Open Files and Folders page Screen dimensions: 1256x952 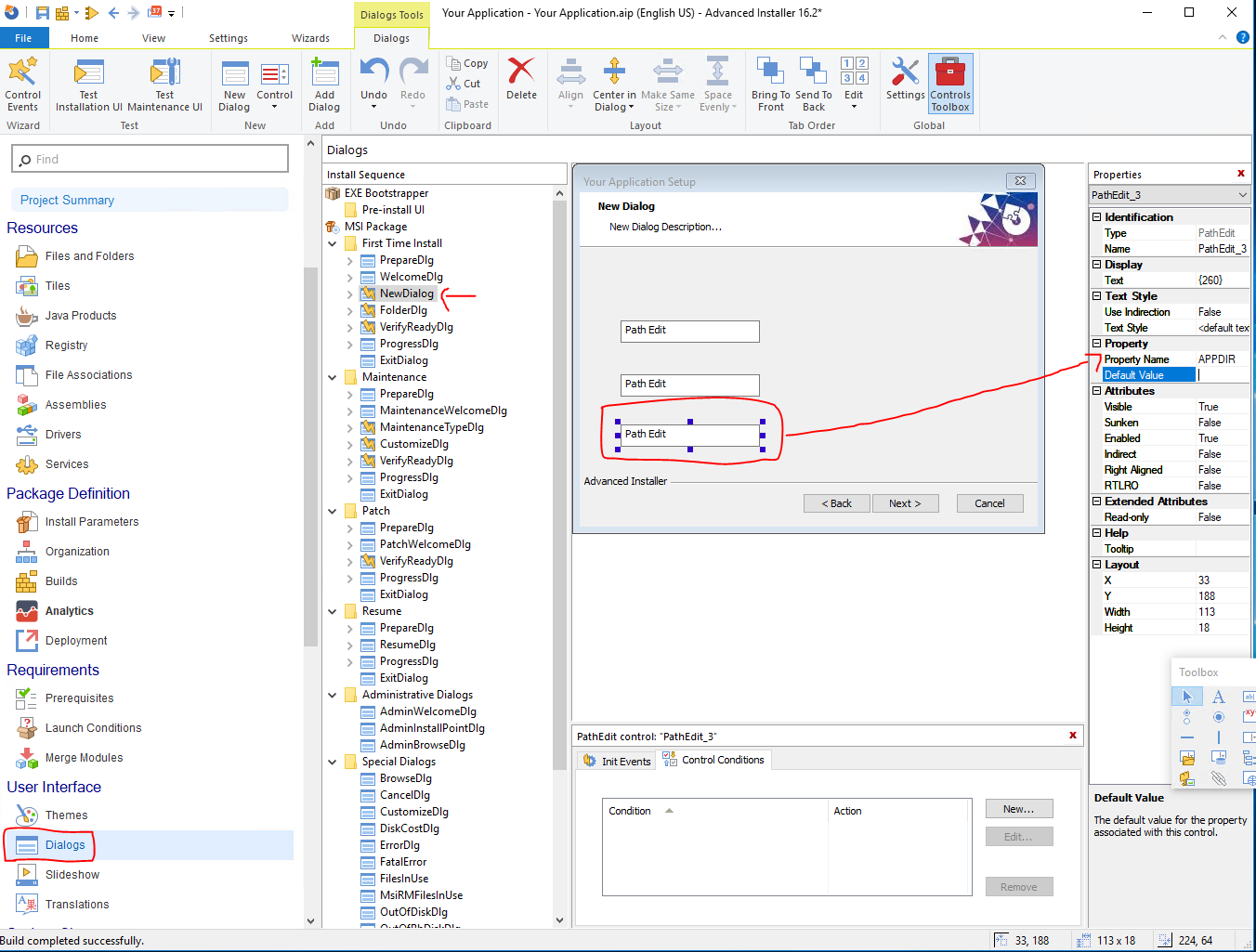(89, 256)
